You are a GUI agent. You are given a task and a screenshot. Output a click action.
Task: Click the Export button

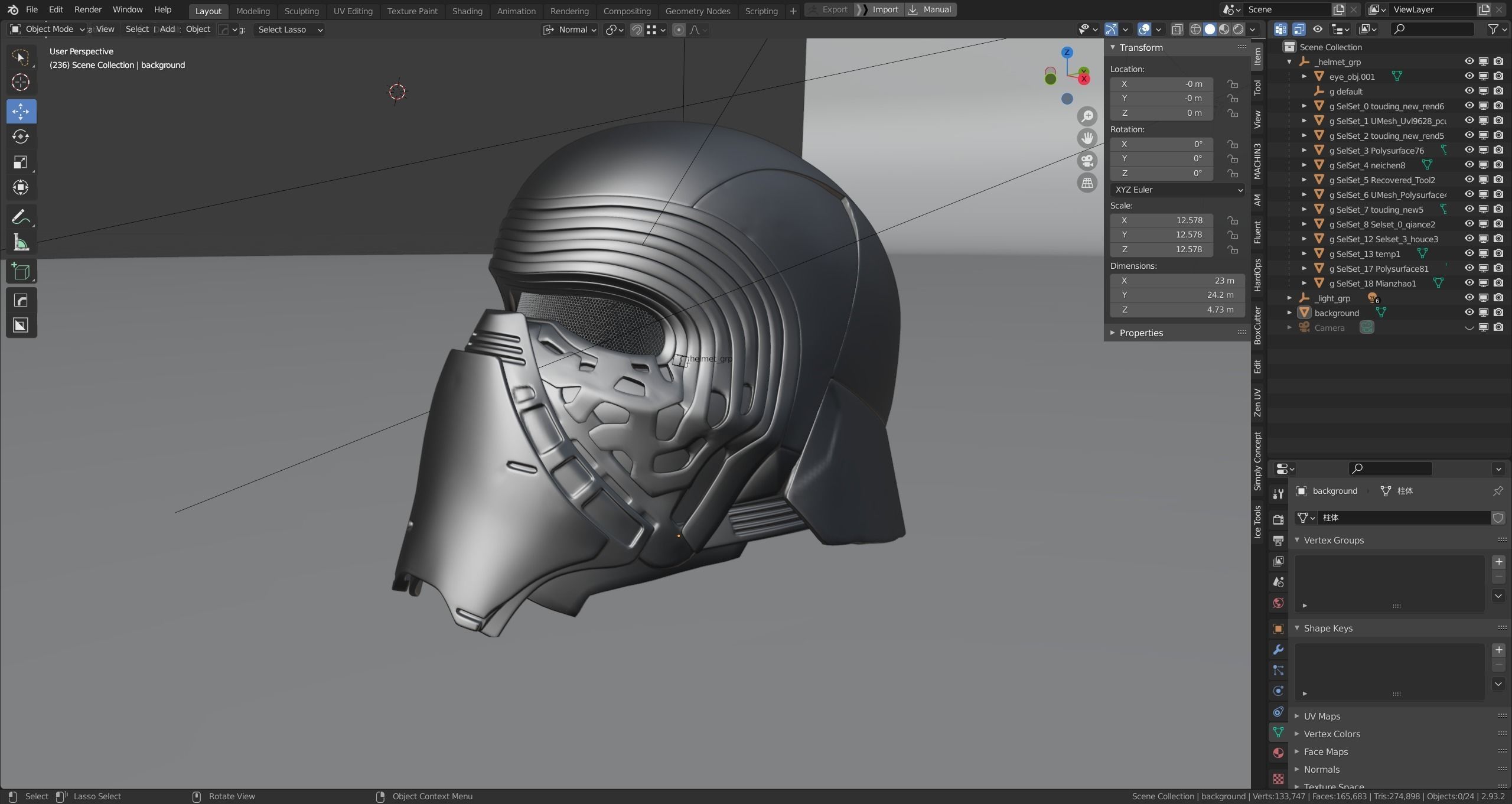[x=829, y=10]
